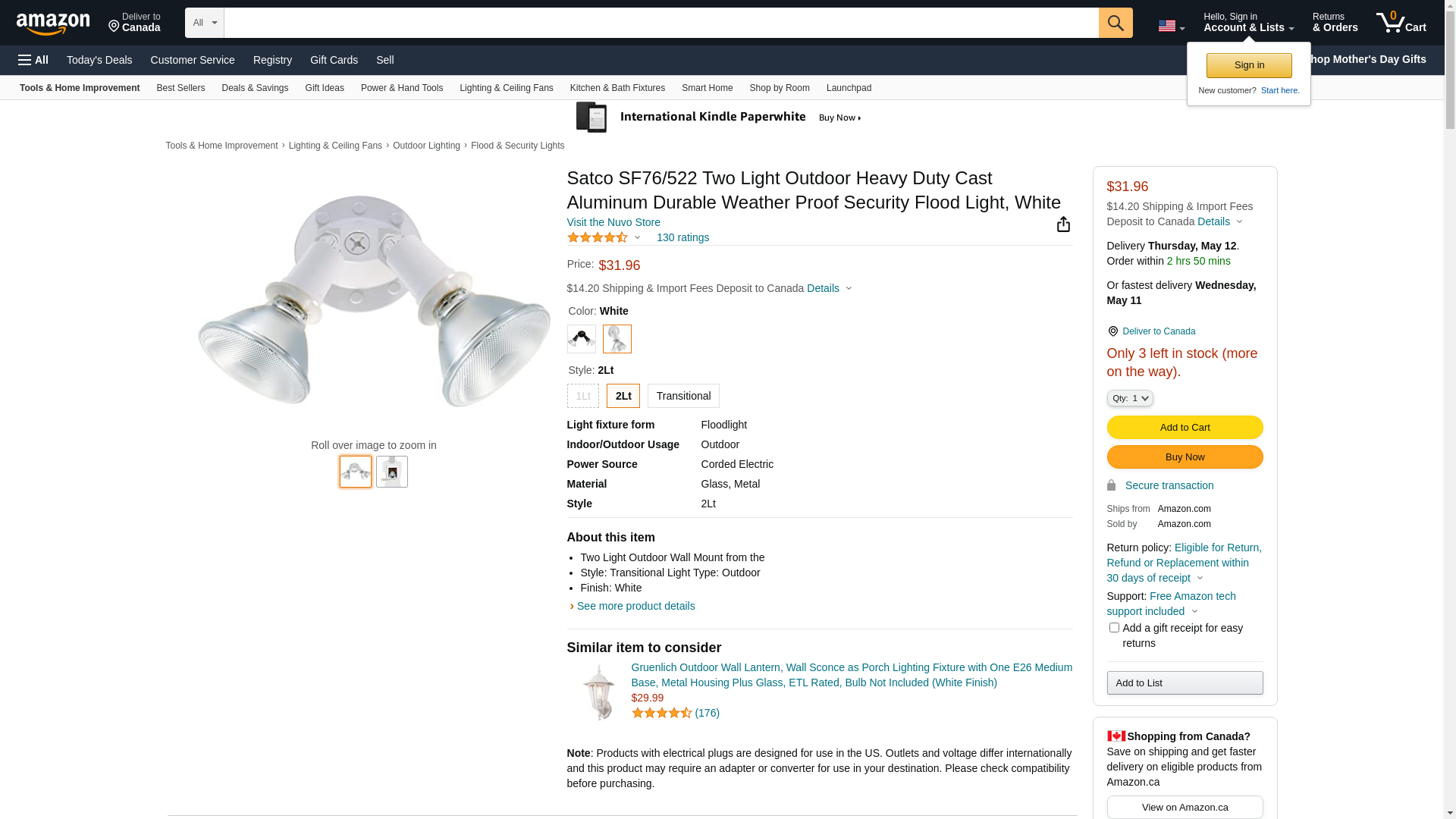Select the 2Lt style option
This screenshot has height=819, width=1456.
coord(623,396)
